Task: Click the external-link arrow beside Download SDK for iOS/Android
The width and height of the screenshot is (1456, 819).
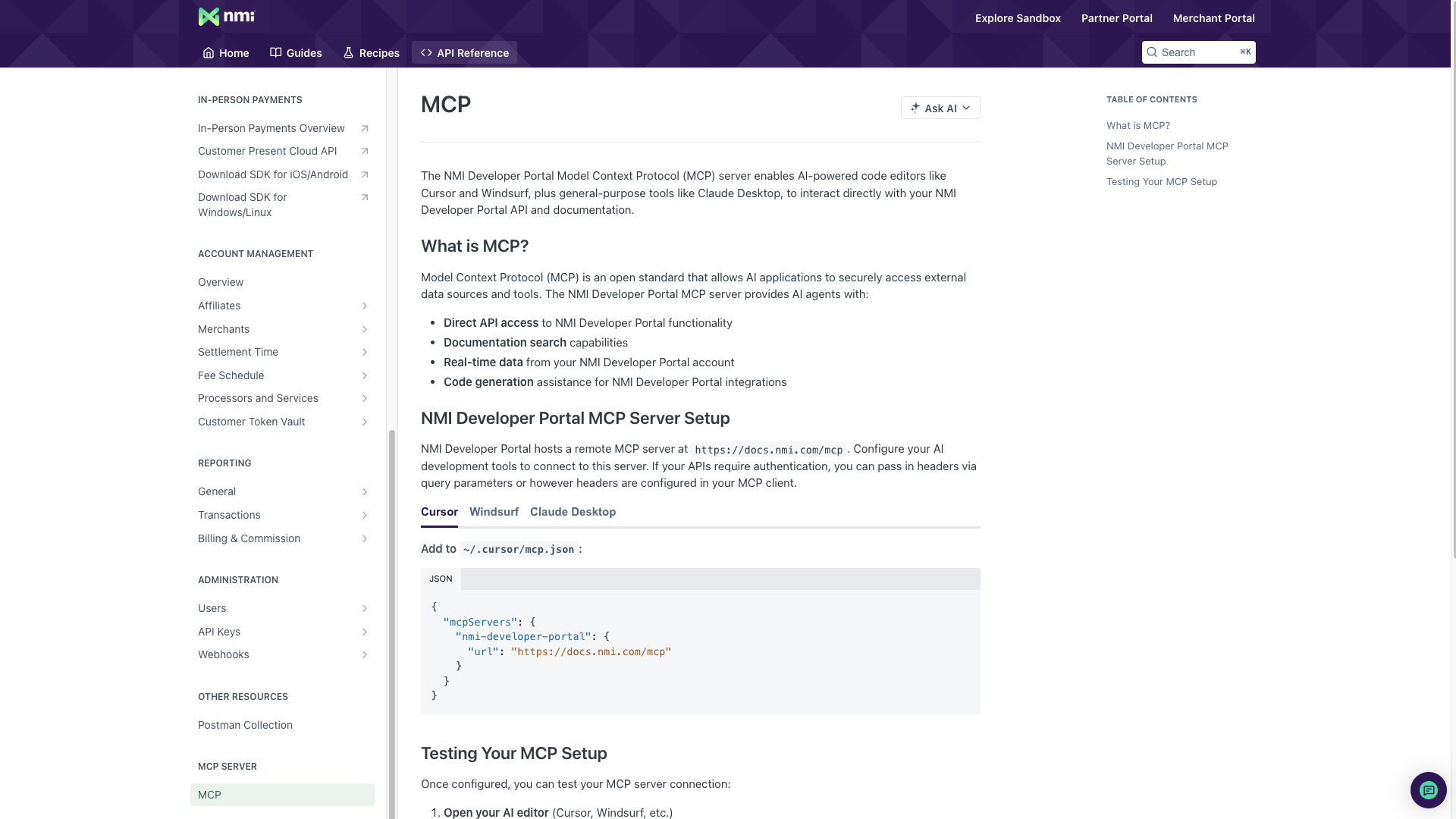Action: pyautogui.click(x=365, y=174)
